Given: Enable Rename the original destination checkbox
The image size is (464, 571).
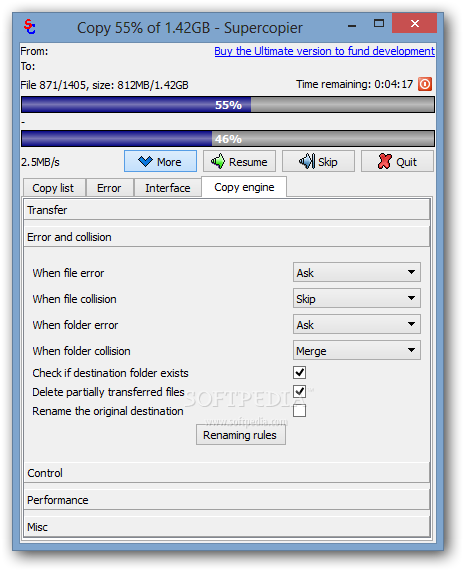Looking at the screenshot, I should [299, 410].
